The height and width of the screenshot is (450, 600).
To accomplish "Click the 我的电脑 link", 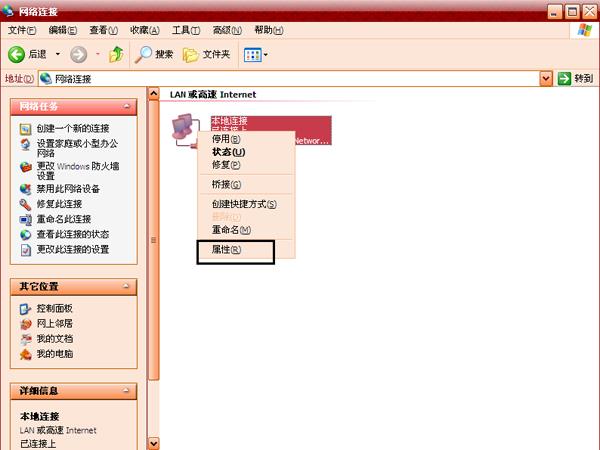I will (54, 354).
